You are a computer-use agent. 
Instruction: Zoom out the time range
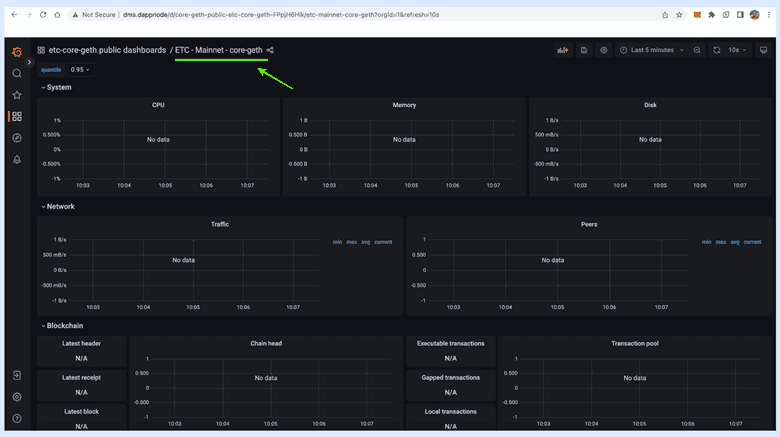point(698,50)
